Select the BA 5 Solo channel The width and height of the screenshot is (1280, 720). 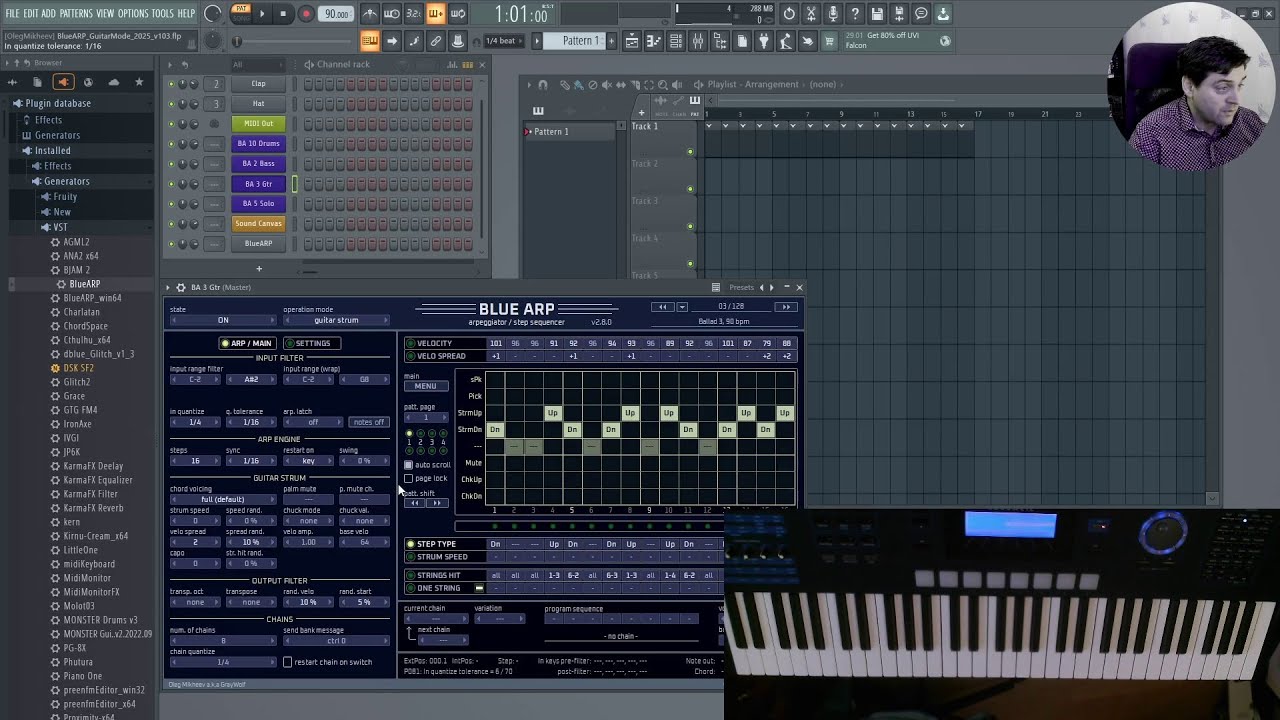[259, 203]
